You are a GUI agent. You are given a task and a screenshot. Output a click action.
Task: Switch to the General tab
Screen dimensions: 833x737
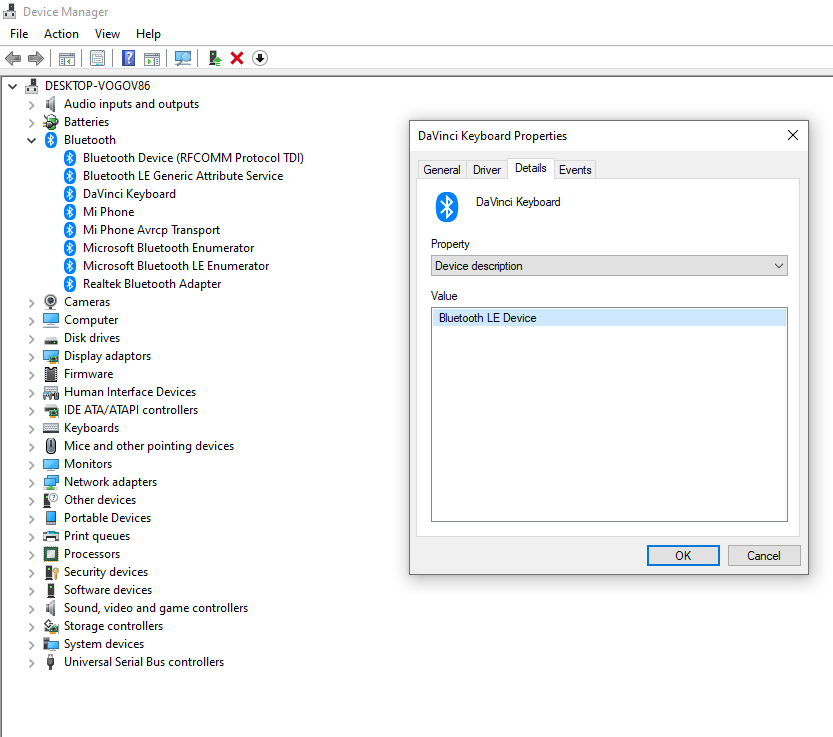(x=442, y=170)
